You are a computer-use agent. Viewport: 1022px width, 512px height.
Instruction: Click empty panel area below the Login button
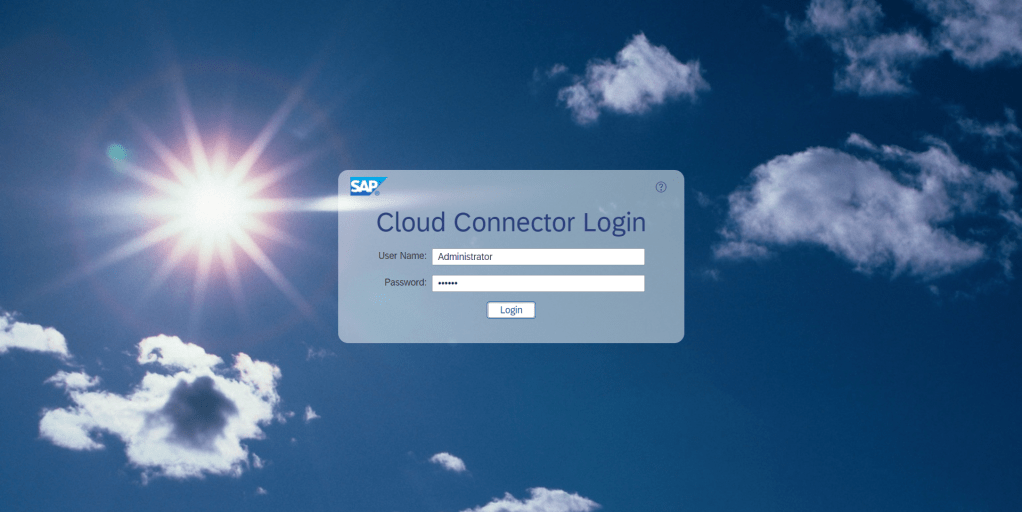(x=511, y=331)
